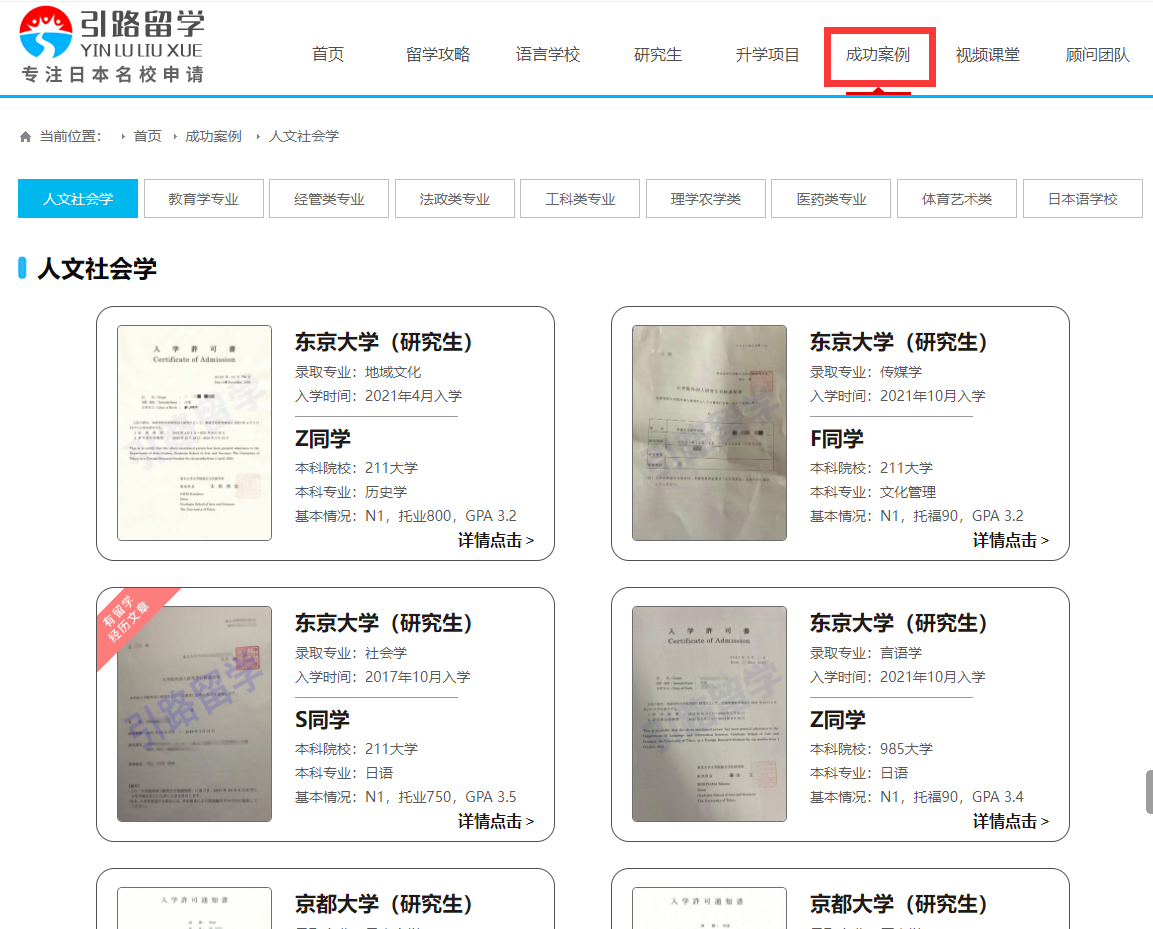Image resolution: width=1153 pixels, height=929 pixels.
Task: View admission certificate thumbnail for 地域文化 case
Action: click(194, 433)
